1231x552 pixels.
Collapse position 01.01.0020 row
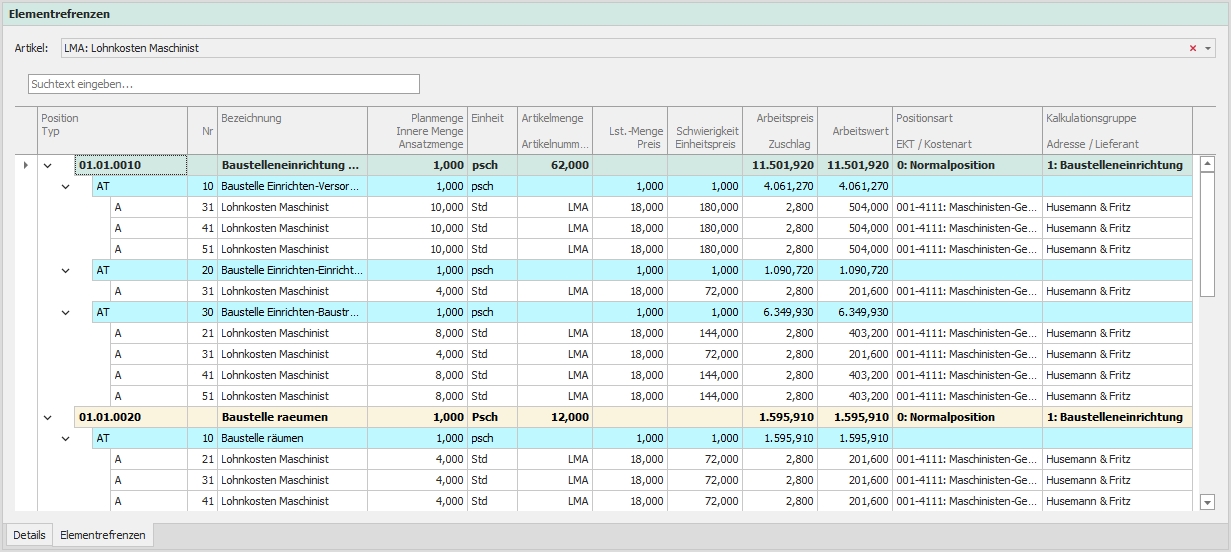click(x=47, y=417)
